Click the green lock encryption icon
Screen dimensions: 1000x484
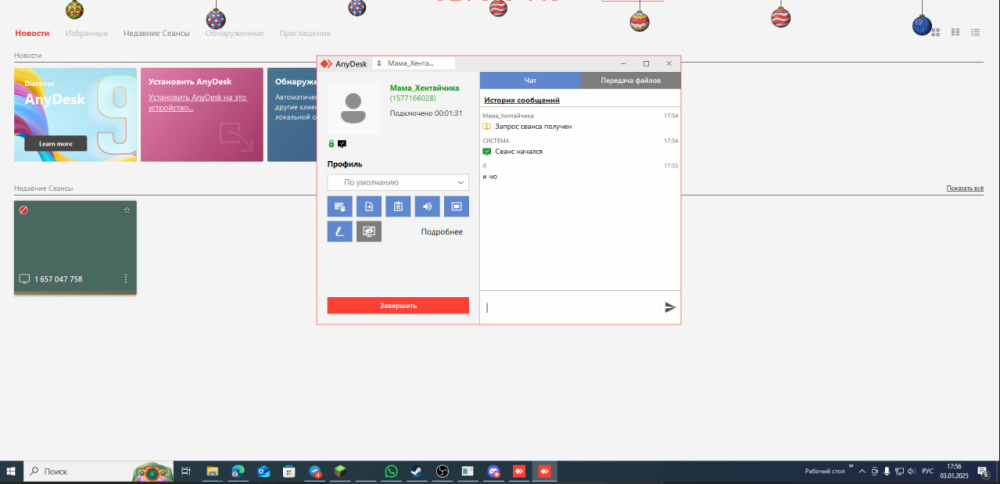pyautogui.click(x=331, y=144)
